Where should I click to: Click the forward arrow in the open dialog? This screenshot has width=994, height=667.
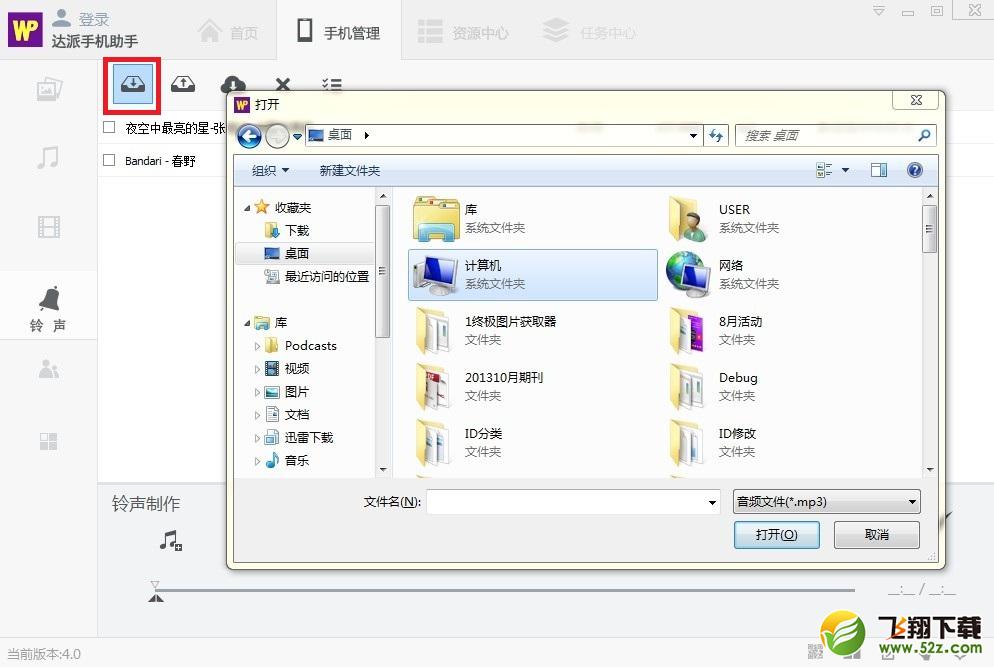(277, 136)
